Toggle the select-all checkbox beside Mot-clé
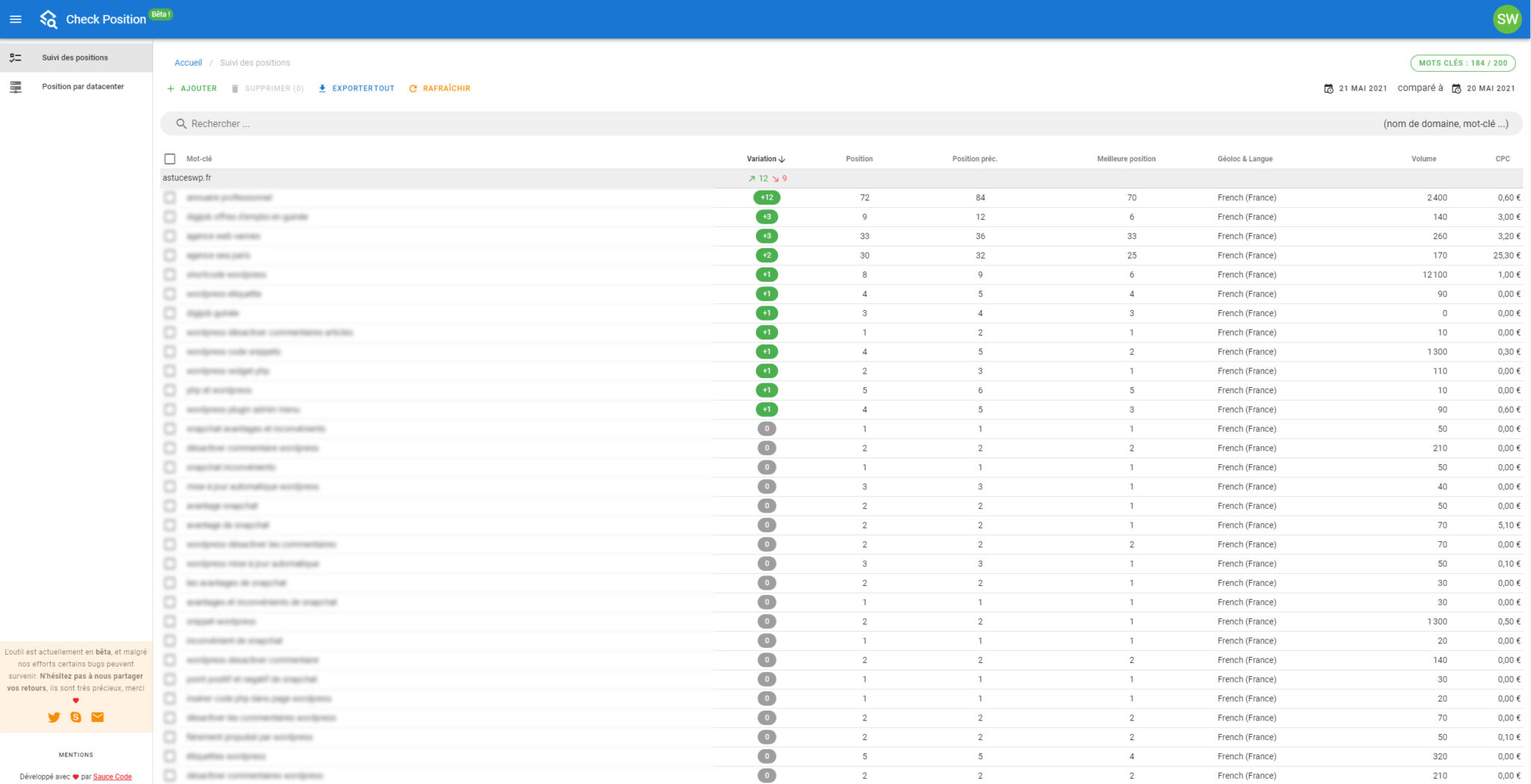Image resolution: width=1531 pixels, height=784 pixels. pyautogui.click(x=170, y=159)
